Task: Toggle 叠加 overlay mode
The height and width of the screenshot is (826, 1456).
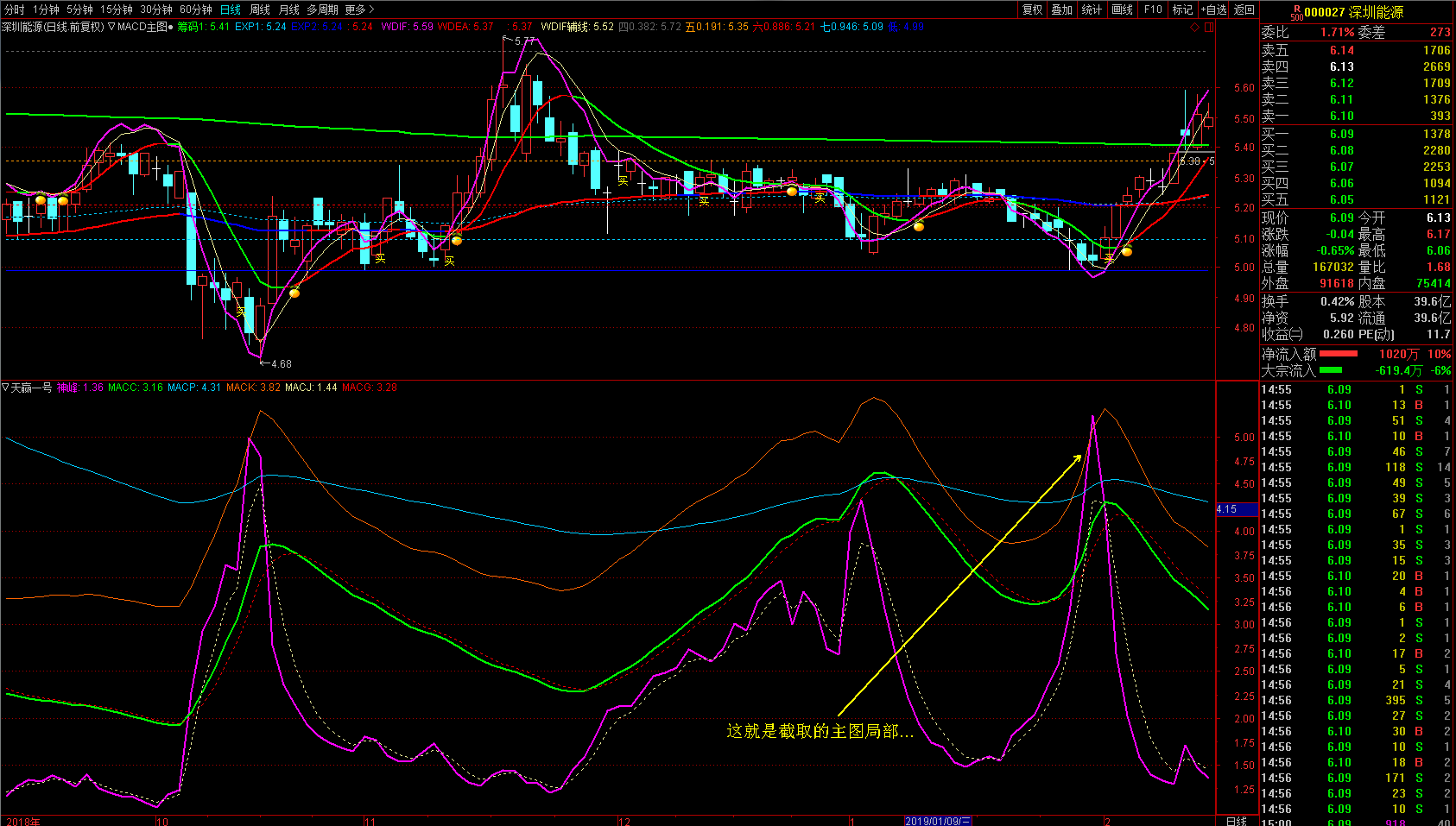Action: tap(1061, 9)
